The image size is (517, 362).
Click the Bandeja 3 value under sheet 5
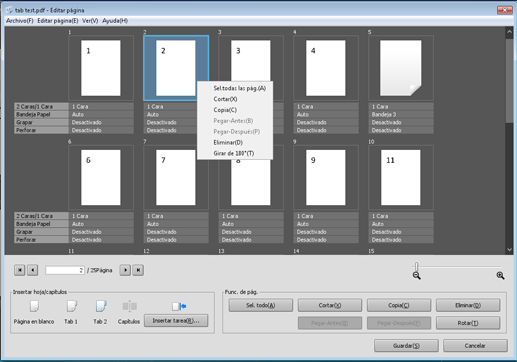click(401, 114)
